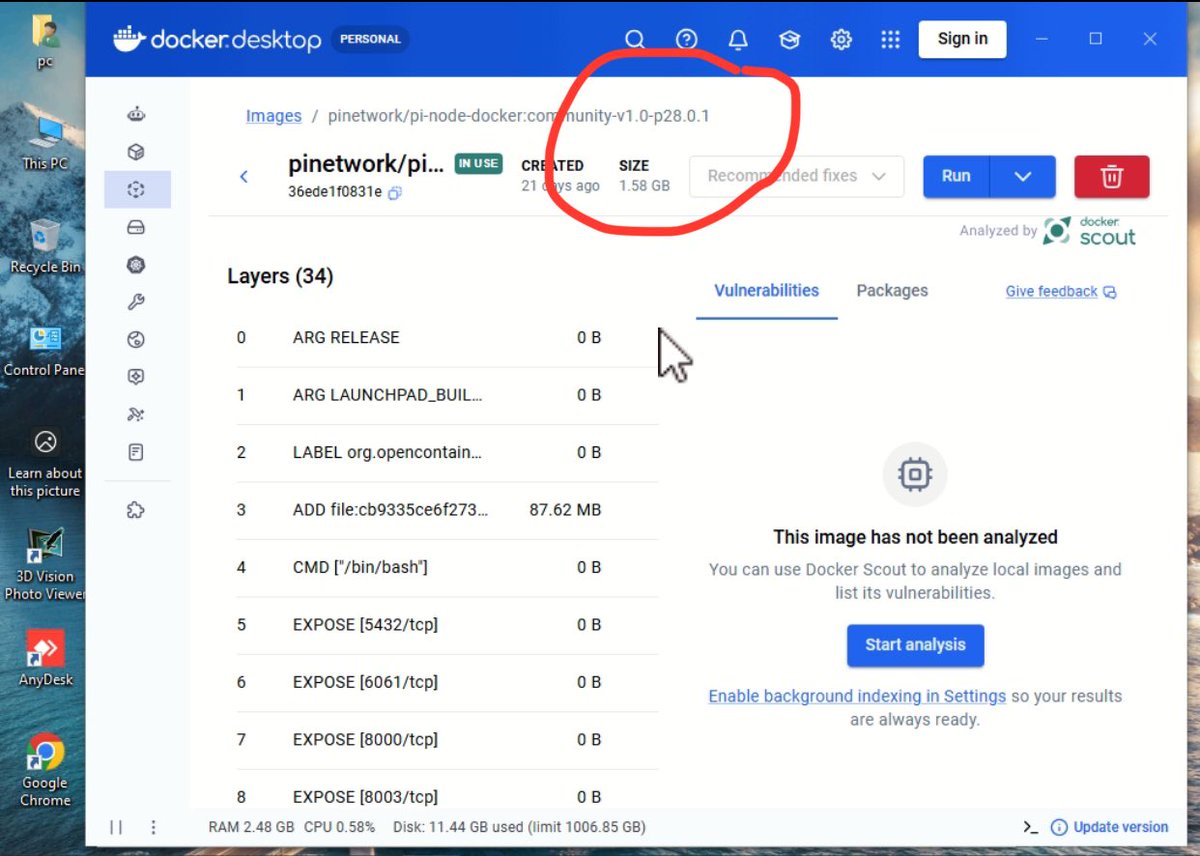
Task: Switch to the Packages tab
Action: coord(892,291)
